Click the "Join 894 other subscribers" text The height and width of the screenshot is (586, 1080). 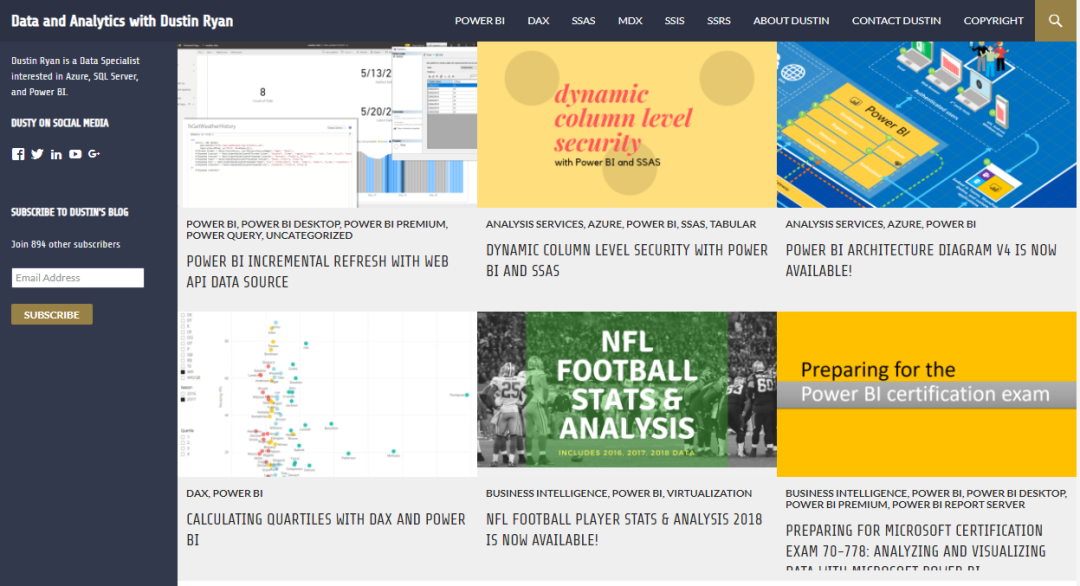(x=65, y=244)
